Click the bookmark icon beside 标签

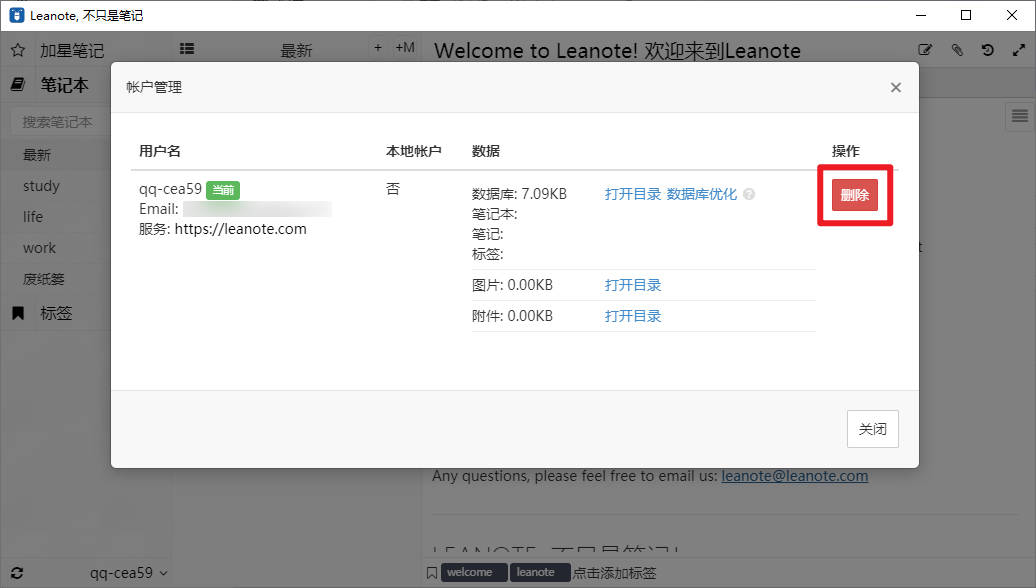click(18, 313)
